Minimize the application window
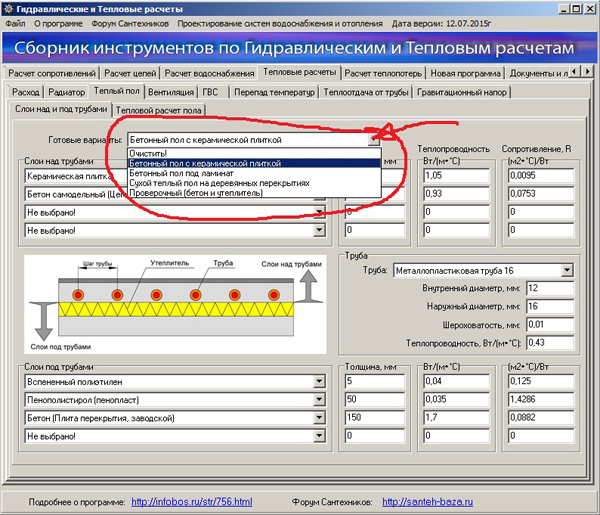600x515 pixels. point(564,9)
